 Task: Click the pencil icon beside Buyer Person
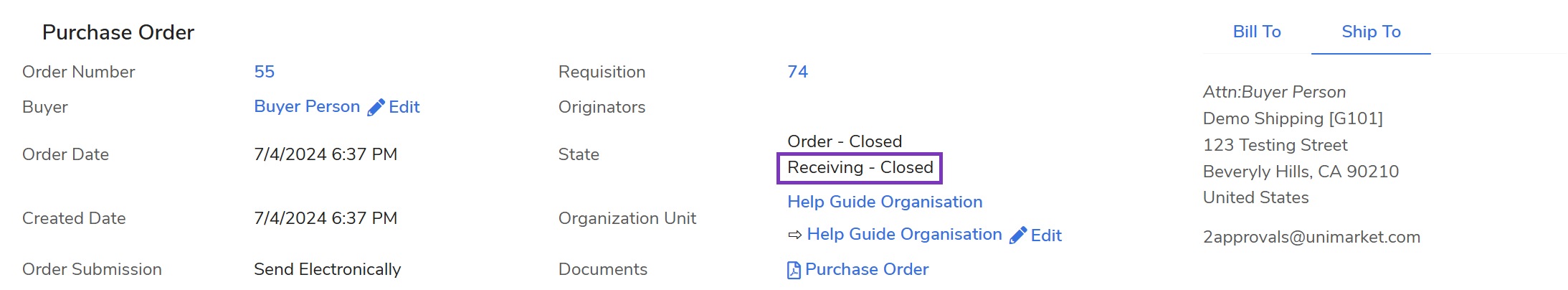[x=376, y=108]
